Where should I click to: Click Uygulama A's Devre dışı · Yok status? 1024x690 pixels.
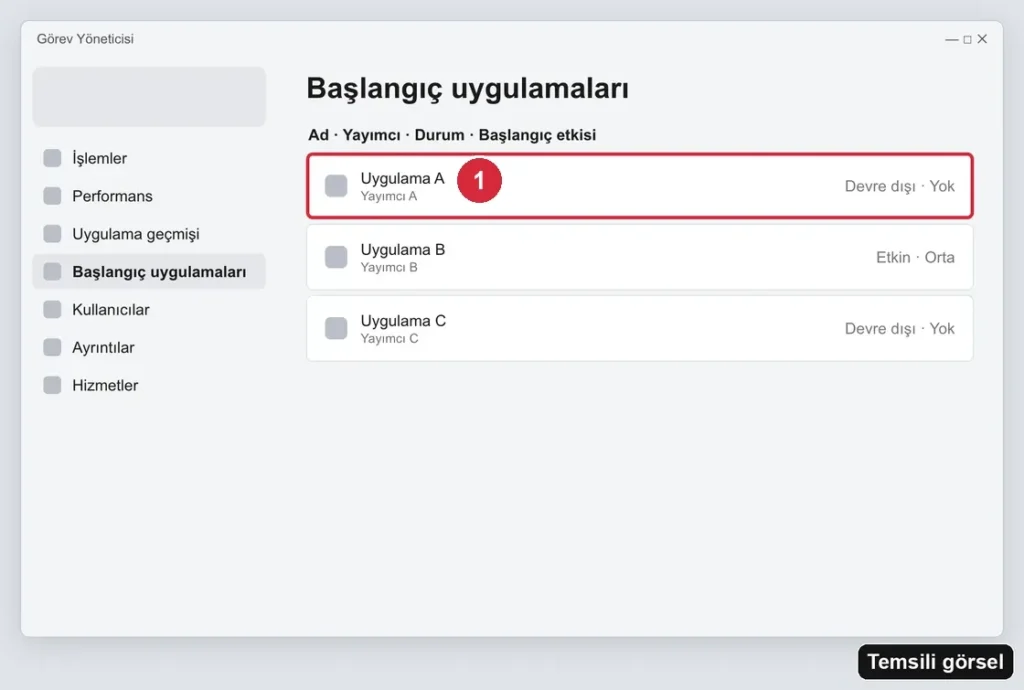[x=899, y=186]
